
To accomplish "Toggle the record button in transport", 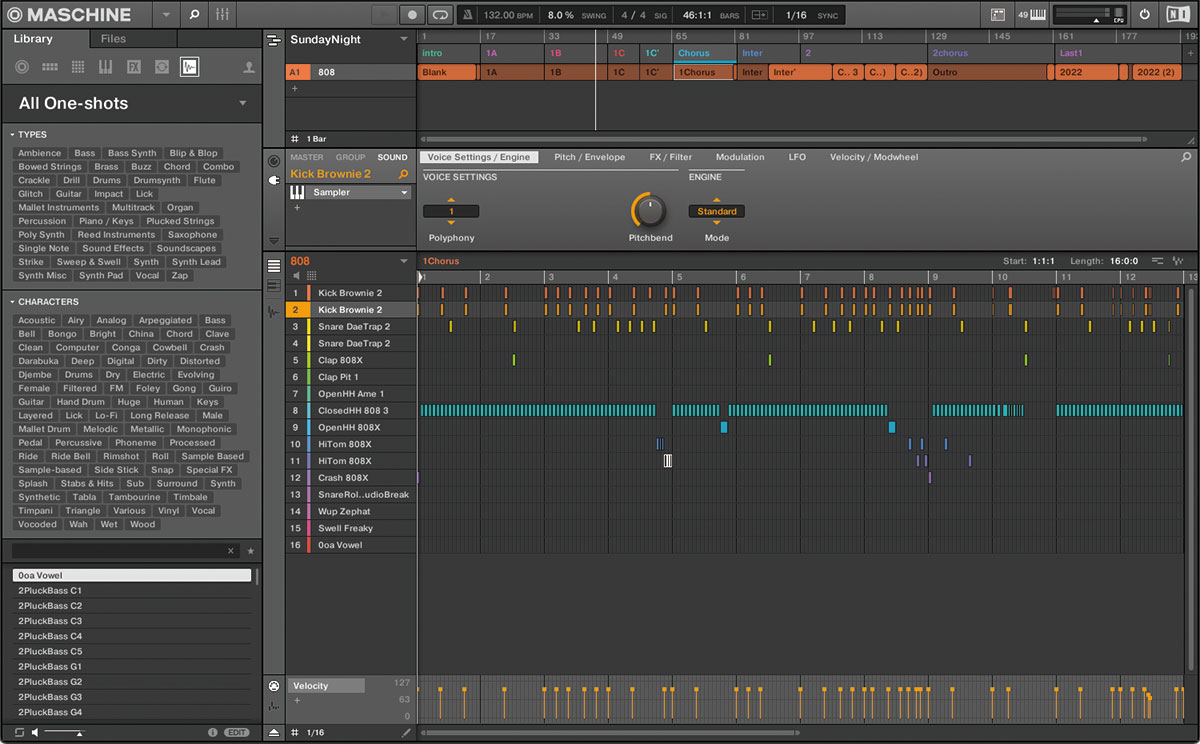I will [411, 14].
